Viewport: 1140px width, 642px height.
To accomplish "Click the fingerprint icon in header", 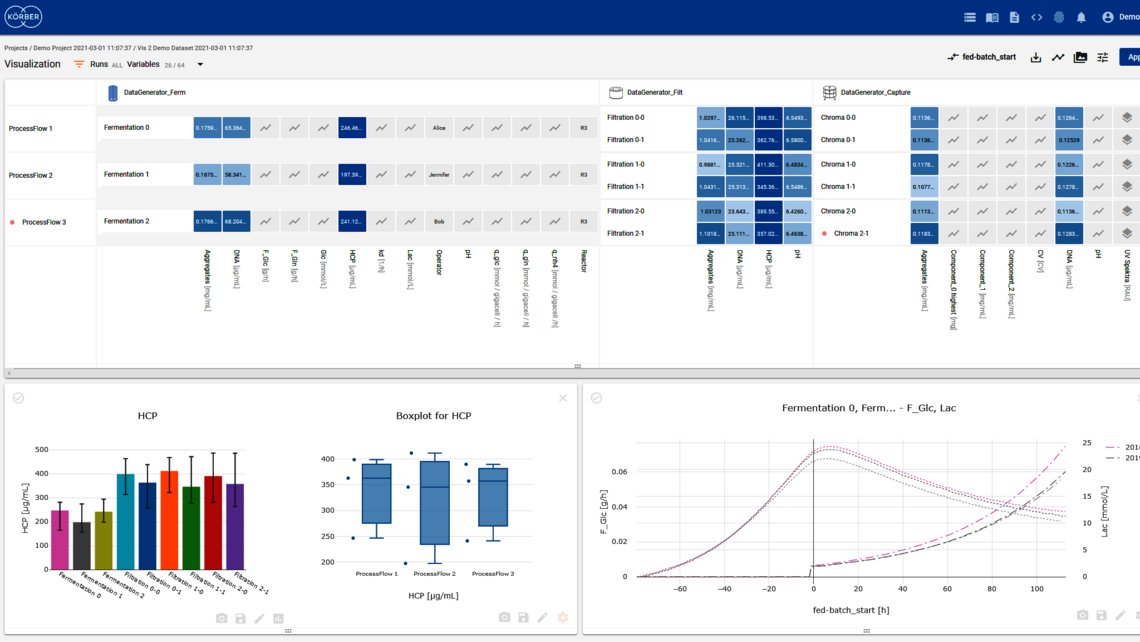I will pos(1059,17).
